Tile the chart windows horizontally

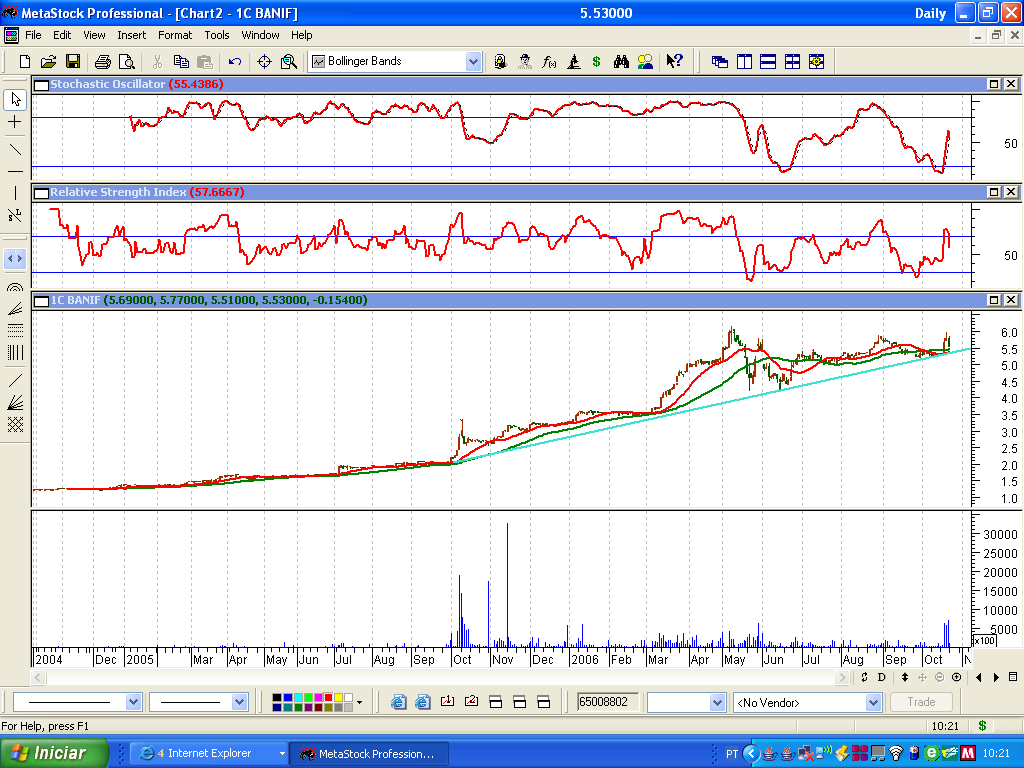768,61
